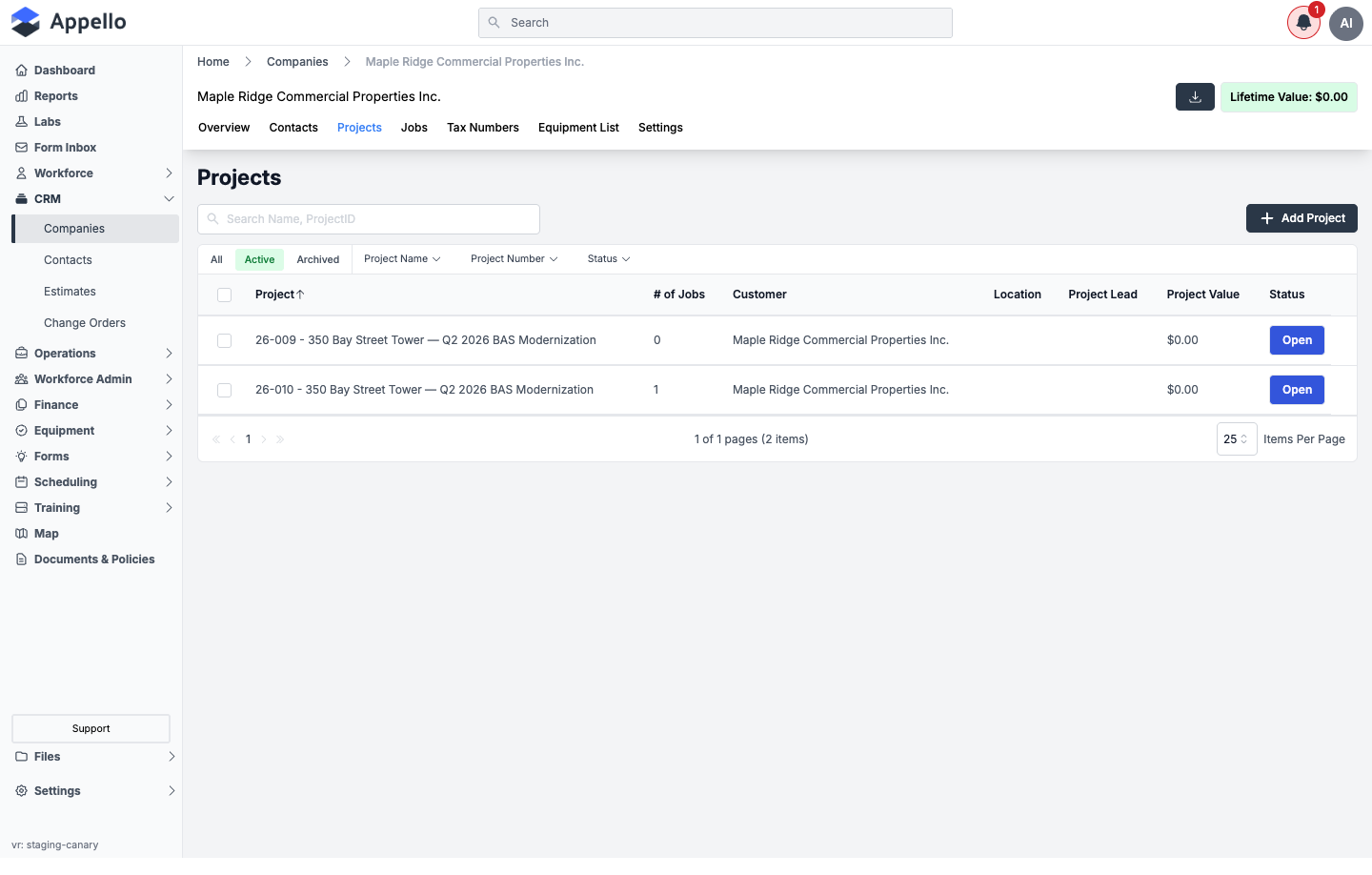Click the Search Name, ProjectID field
1372x875 pixels.
369,219
